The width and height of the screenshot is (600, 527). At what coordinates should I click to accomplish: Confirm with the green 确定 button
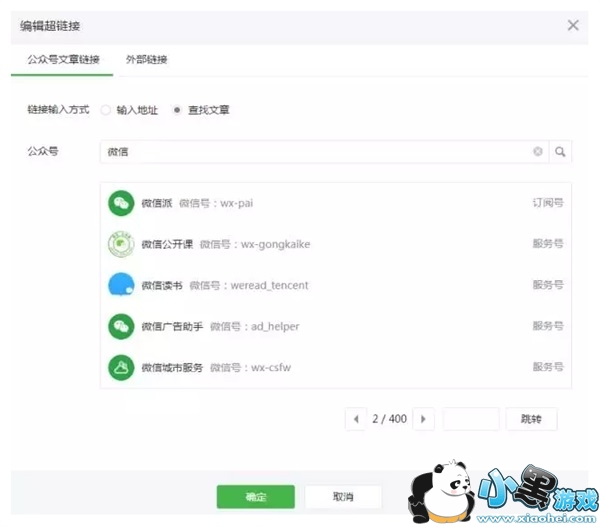pos(256,497)
